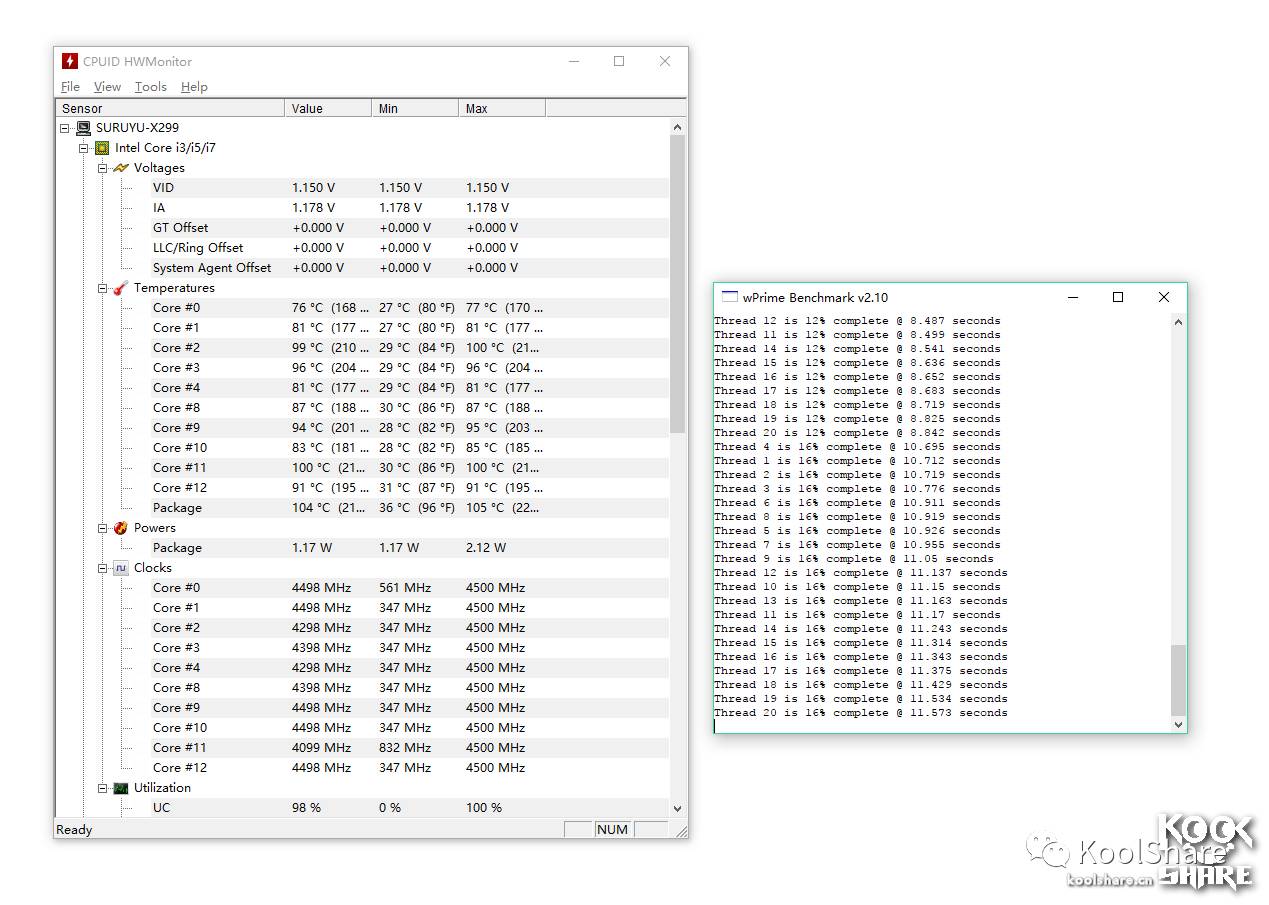
Task: Collapse the SURUYU-X299 tree node
Action: pos(65,128)
